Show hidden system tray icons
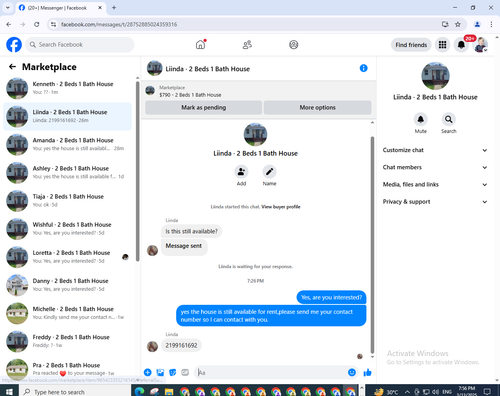Image resolution: width=500 pixels, height=396 pixels. (407, 392)
